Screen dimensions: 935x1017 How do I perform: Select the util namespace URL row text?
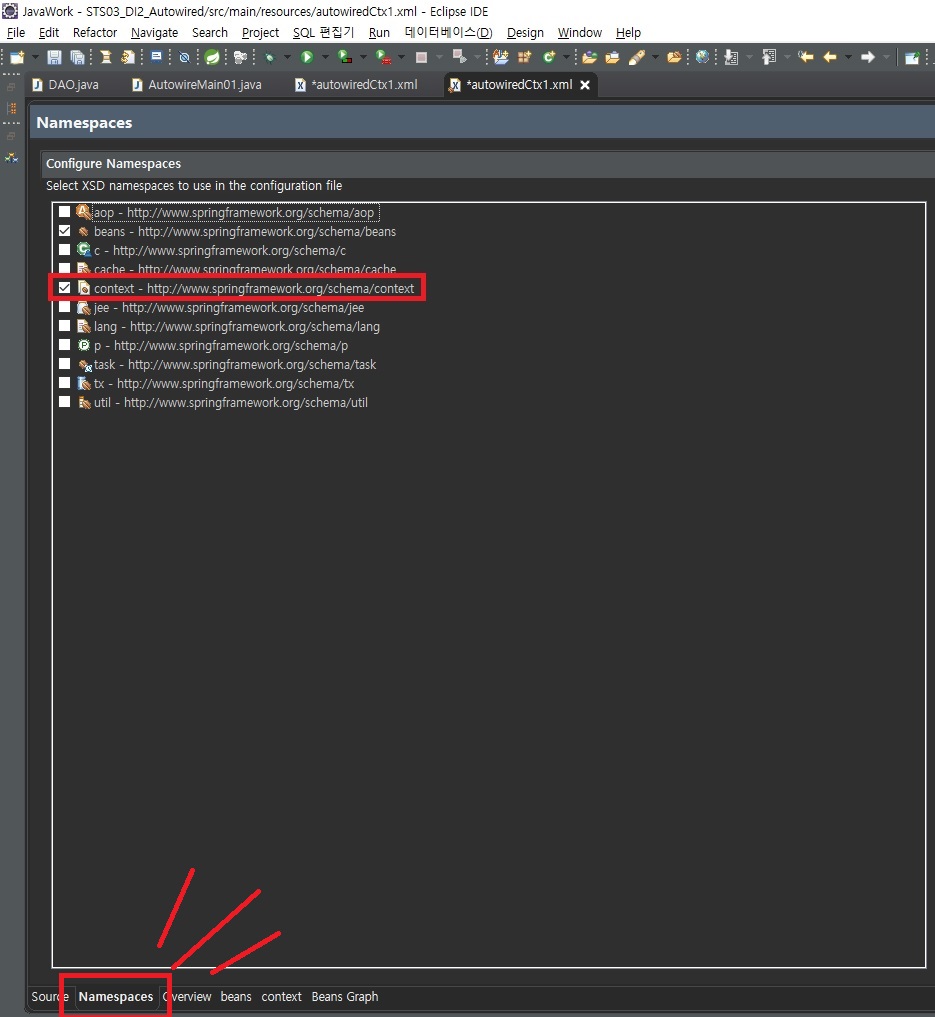[231, 402]
